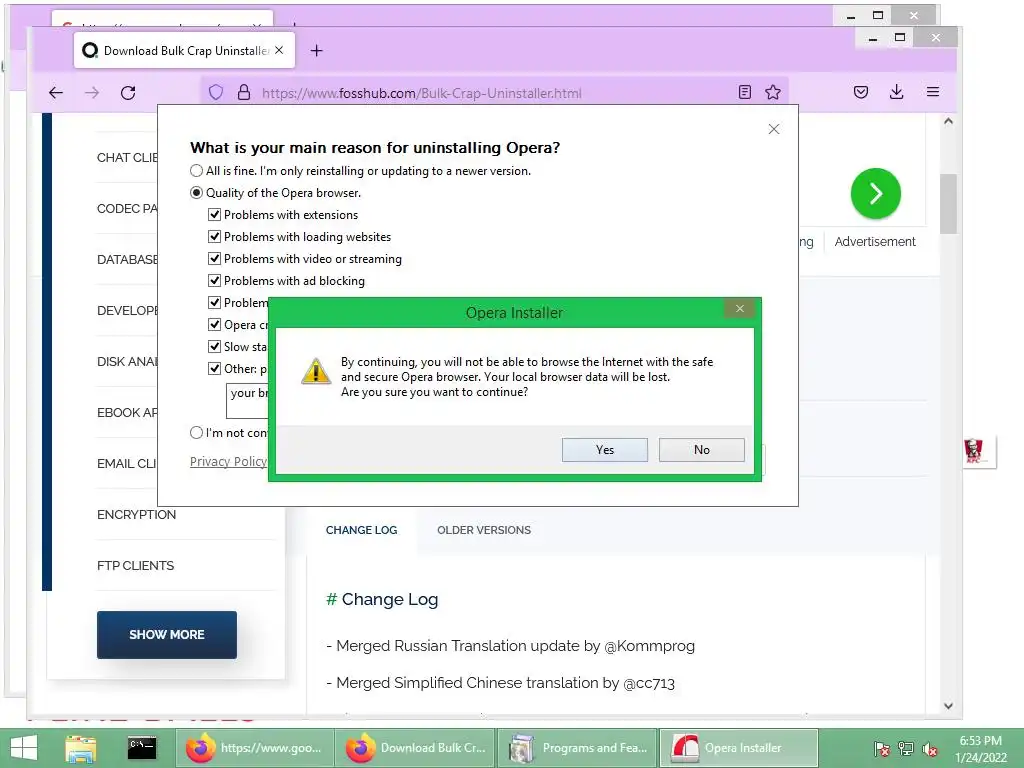Open the CODEC PACKS sidebar category

pyautogui.click(x=127, y=209)
